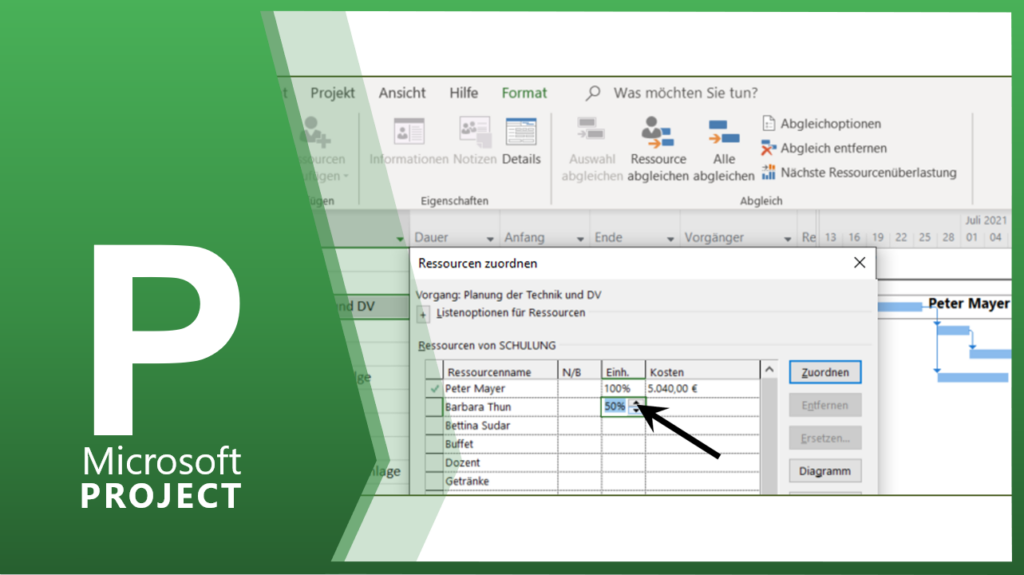The width and height of the screenshot is (1024, 575).
Task: Open the Hilfe tab
Action: point(464,93)
